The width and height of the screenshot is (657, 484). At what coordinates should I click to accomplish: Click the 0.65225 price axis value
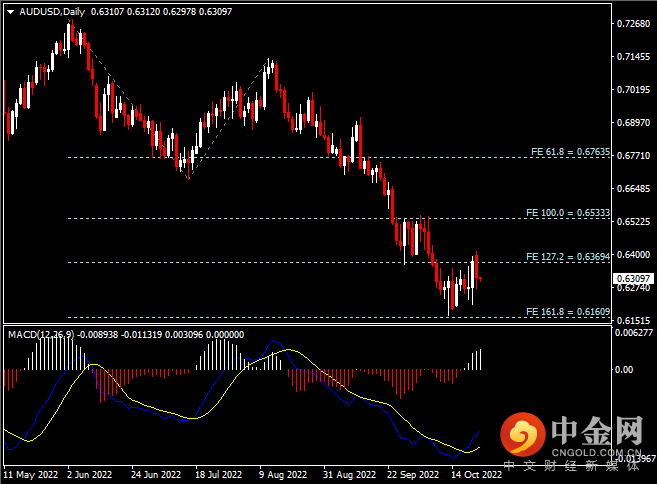tap(634, 222)
